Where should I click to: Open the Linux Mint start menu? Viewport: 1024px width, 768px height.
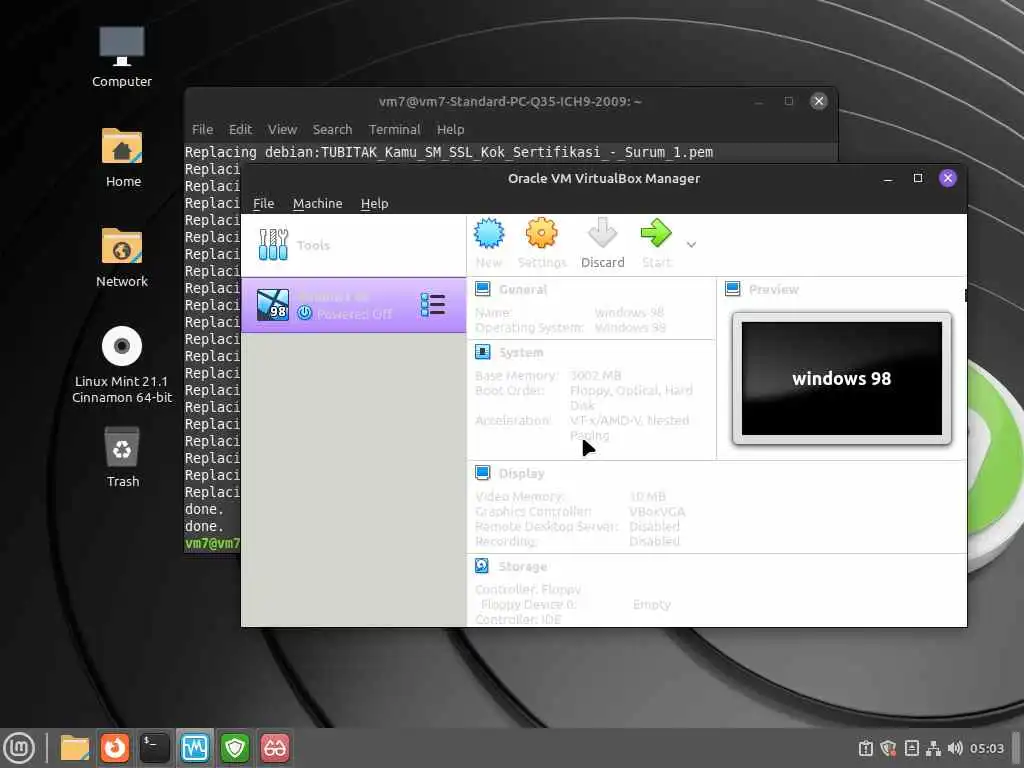coord(19,748)
